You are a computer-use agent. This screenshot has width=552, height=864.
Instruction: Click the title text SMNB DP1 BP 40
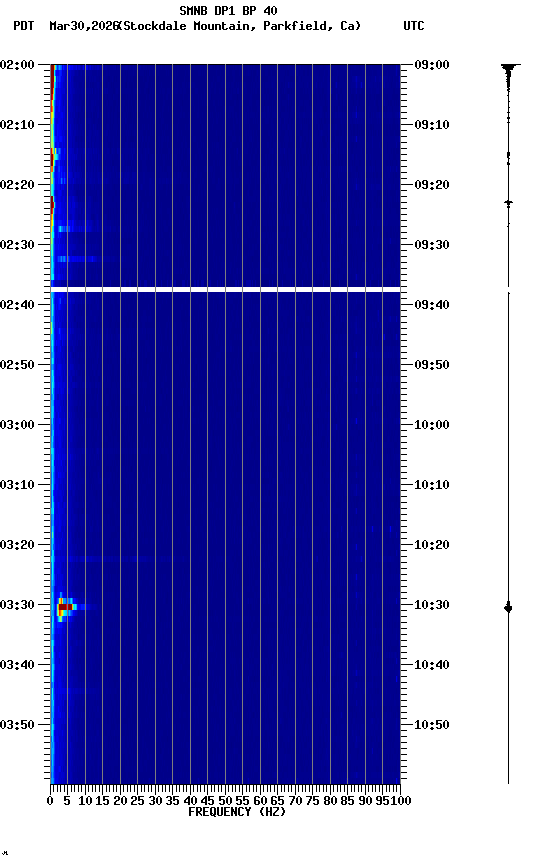point(228,10)
